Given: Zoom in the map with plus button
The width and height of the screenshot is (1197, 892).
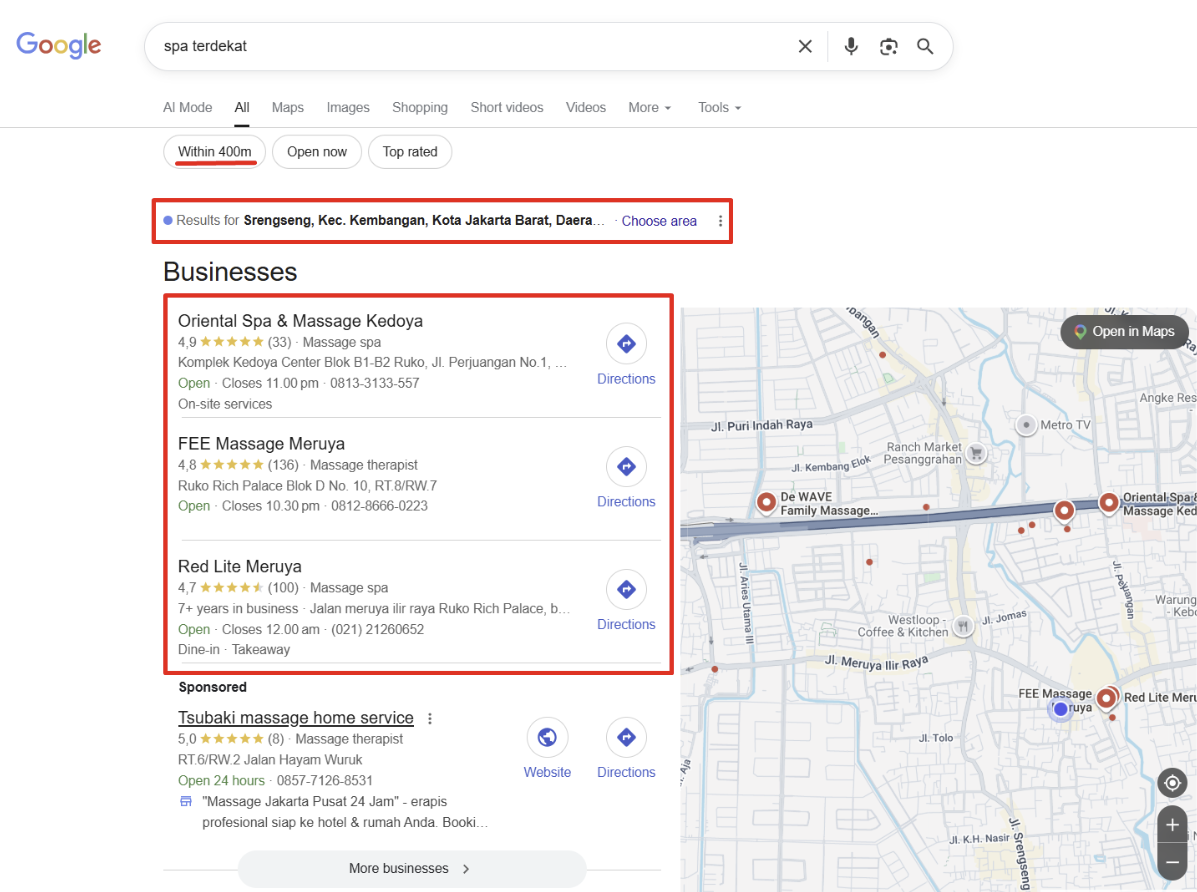Looking at the screenshot, I should (1172, 825).
